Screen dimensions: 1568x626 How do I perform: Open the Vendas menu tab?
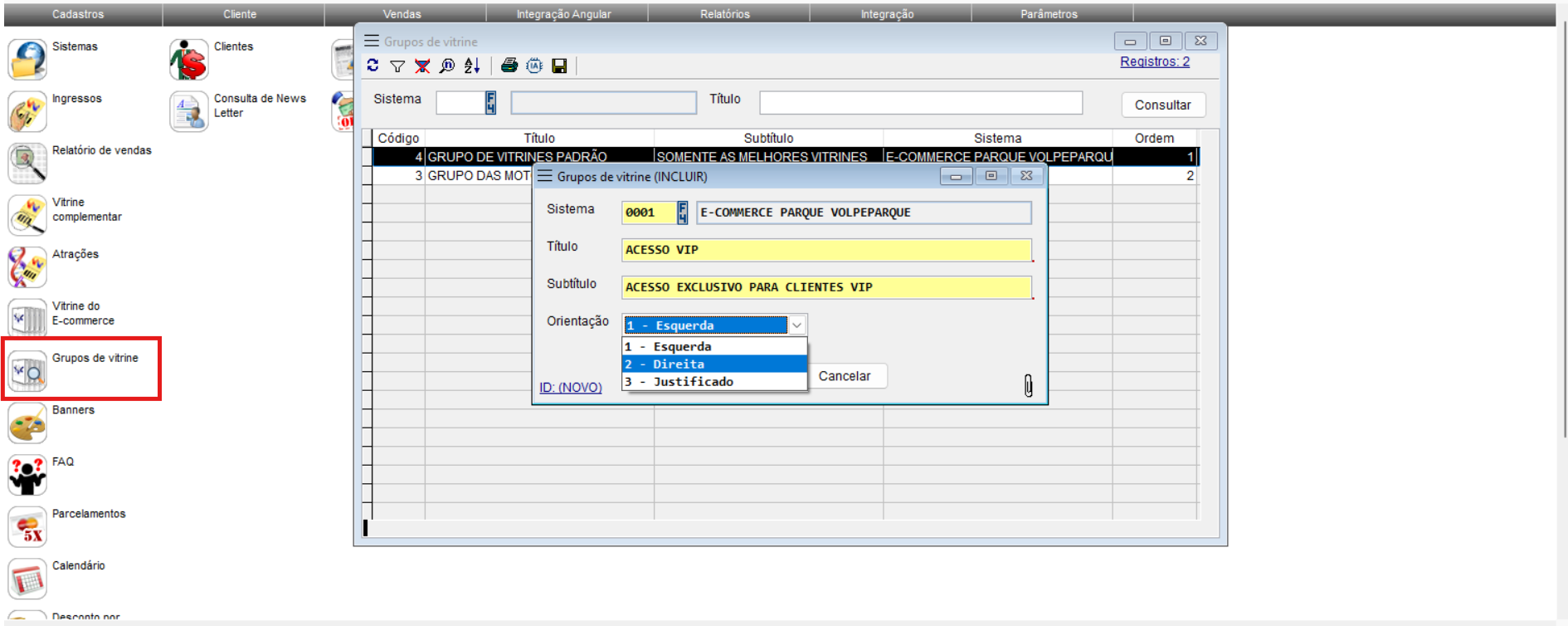(402, 14)
